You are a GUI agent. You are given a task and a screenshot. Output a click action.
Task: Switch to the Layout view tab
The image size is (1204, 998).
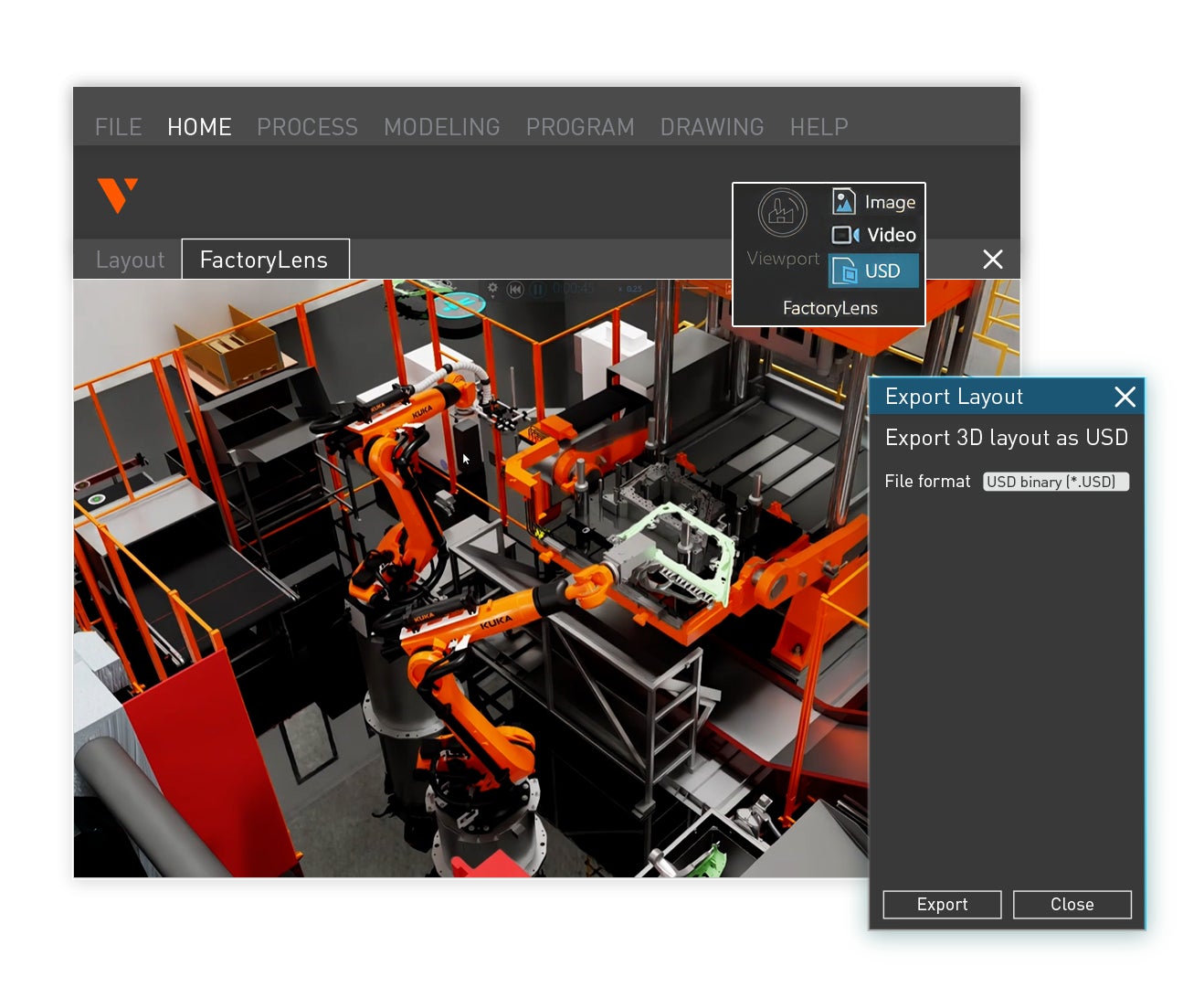tap(131, 260)
